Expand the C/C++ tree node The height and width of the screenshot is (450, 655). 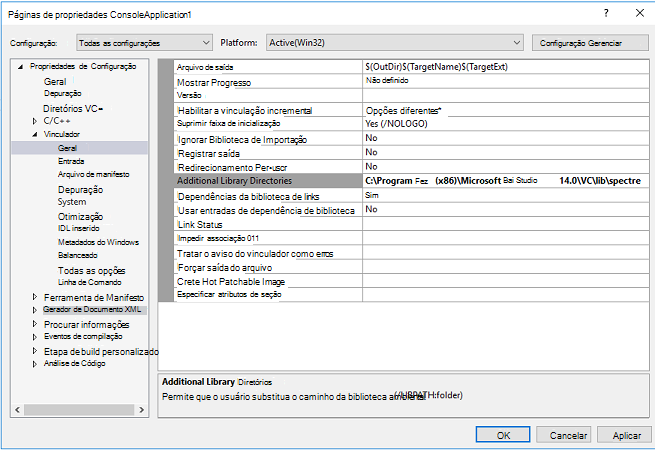pos(35,121)
